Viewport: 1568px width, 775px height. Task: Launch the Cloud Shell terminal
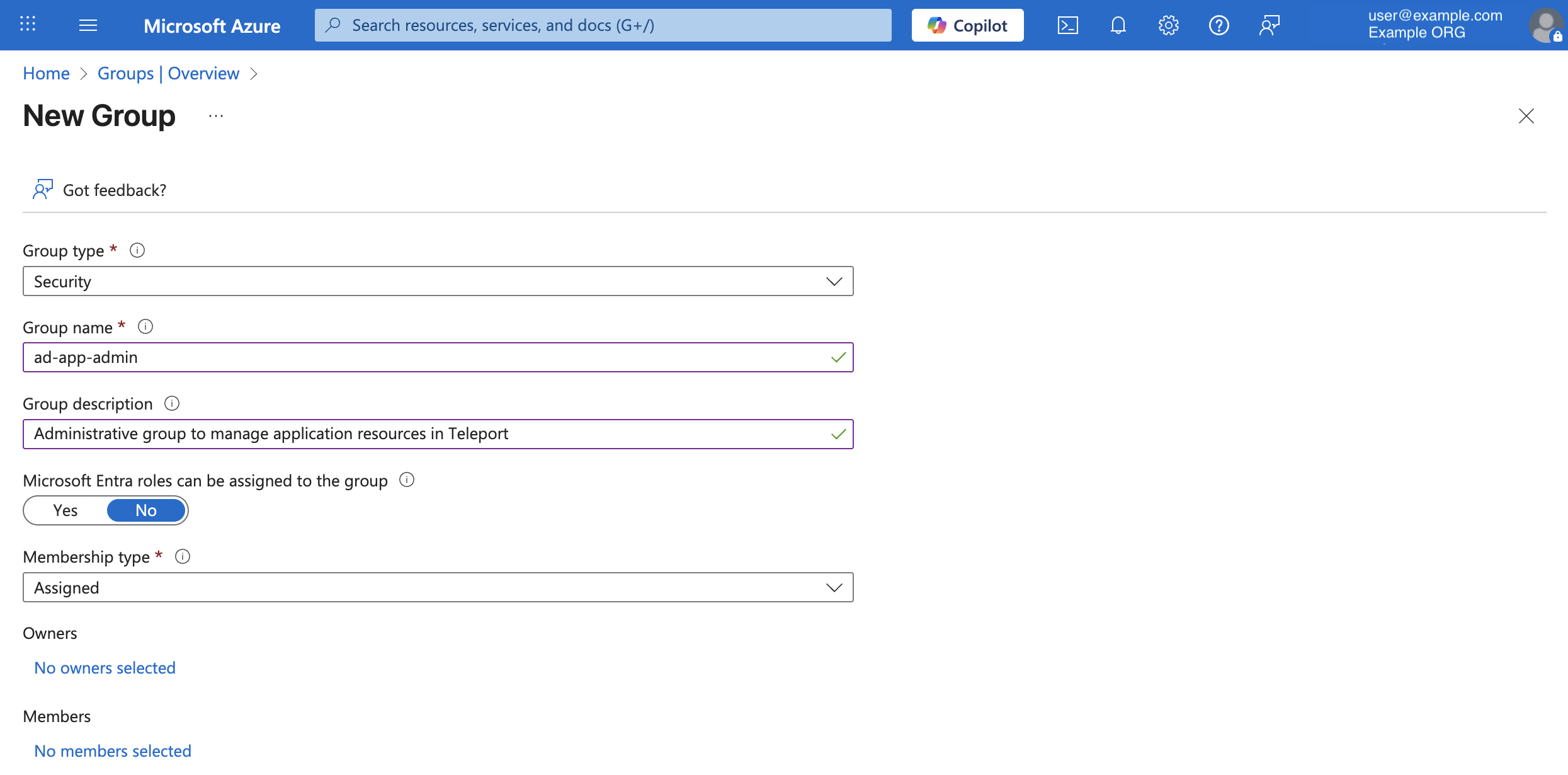[x=1068, y=25]
